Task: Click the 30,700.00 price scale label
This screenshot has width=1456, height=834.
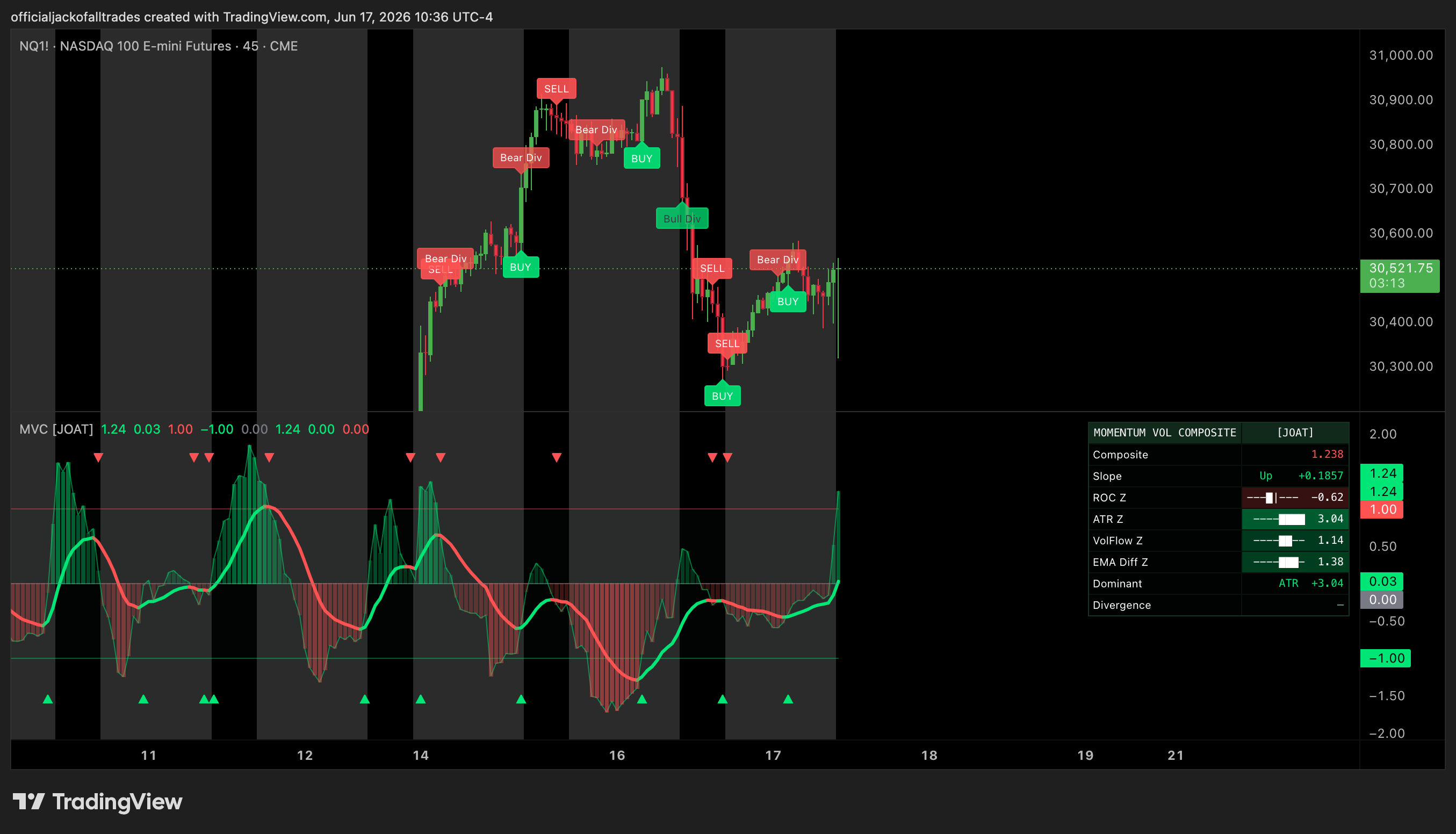Action: point(1401,189)
